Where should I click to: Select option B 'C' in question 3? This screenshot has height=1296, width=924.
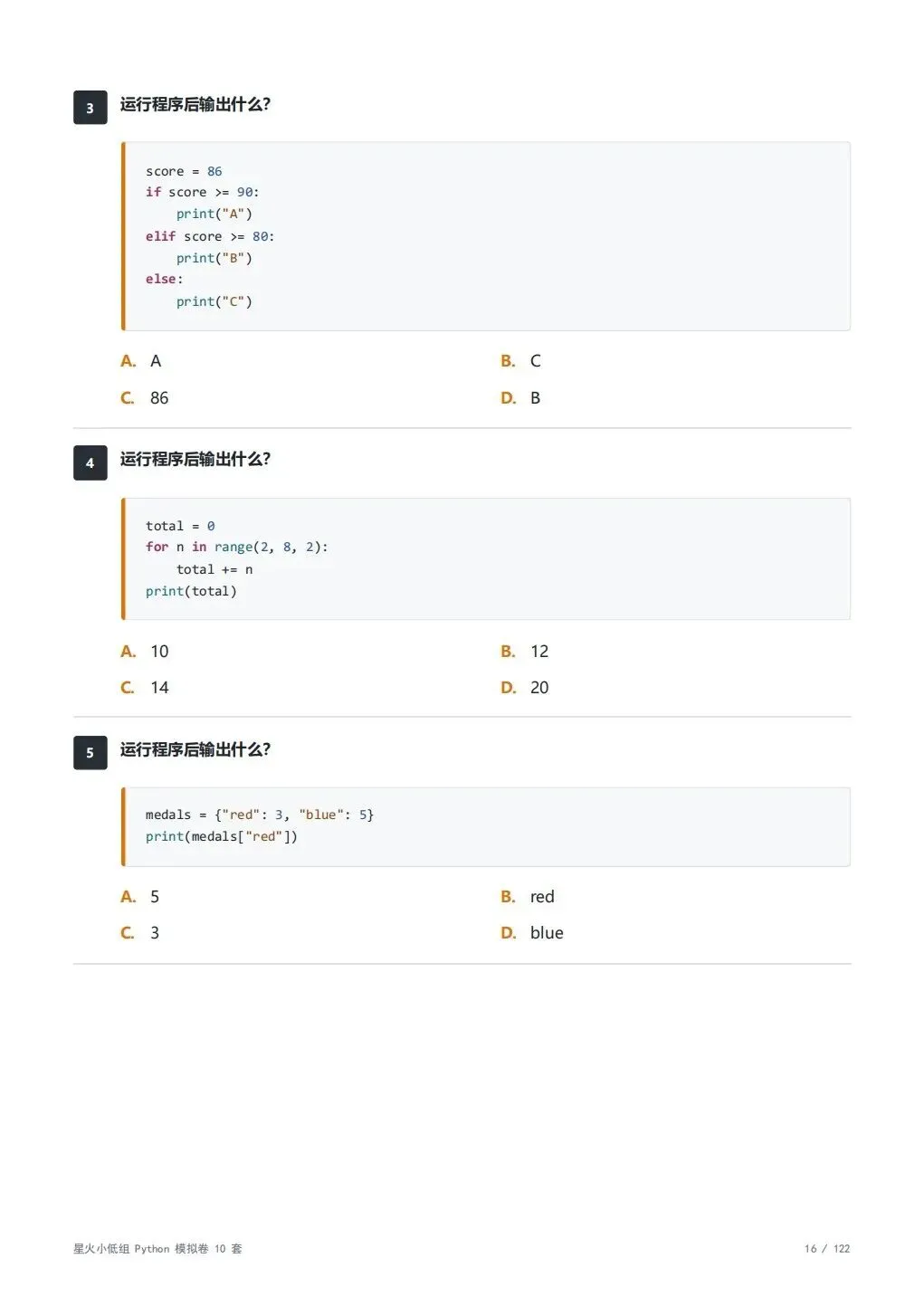click(520, 361)
